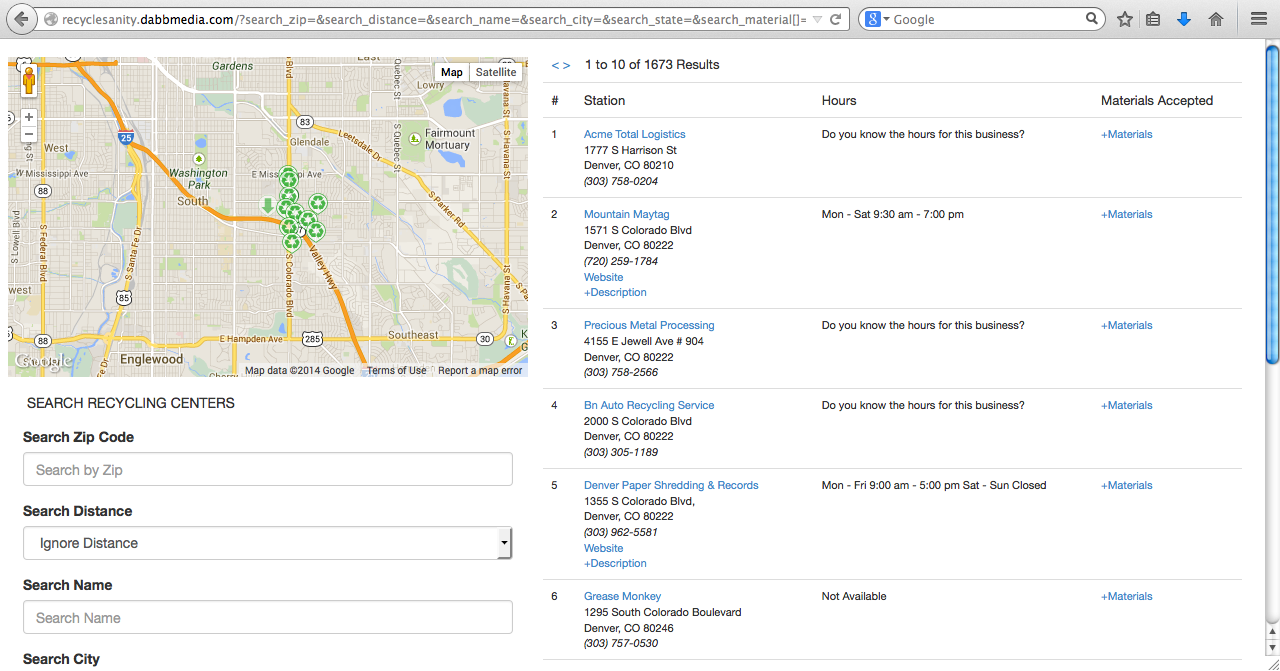Reload the page with the refresh icon
The width and height of the screenshot is (1280, 671).
(x=835, y=19)
